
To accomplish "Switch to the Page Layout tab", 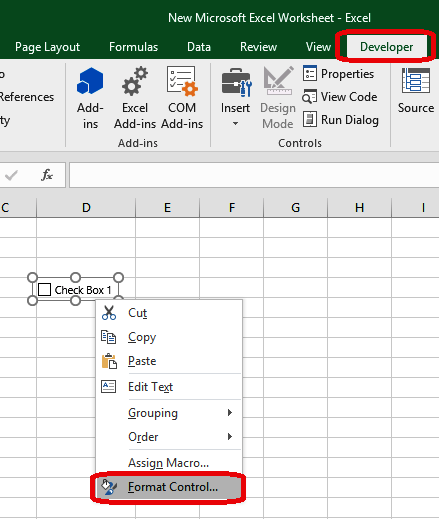I will (x=47, y=47).
